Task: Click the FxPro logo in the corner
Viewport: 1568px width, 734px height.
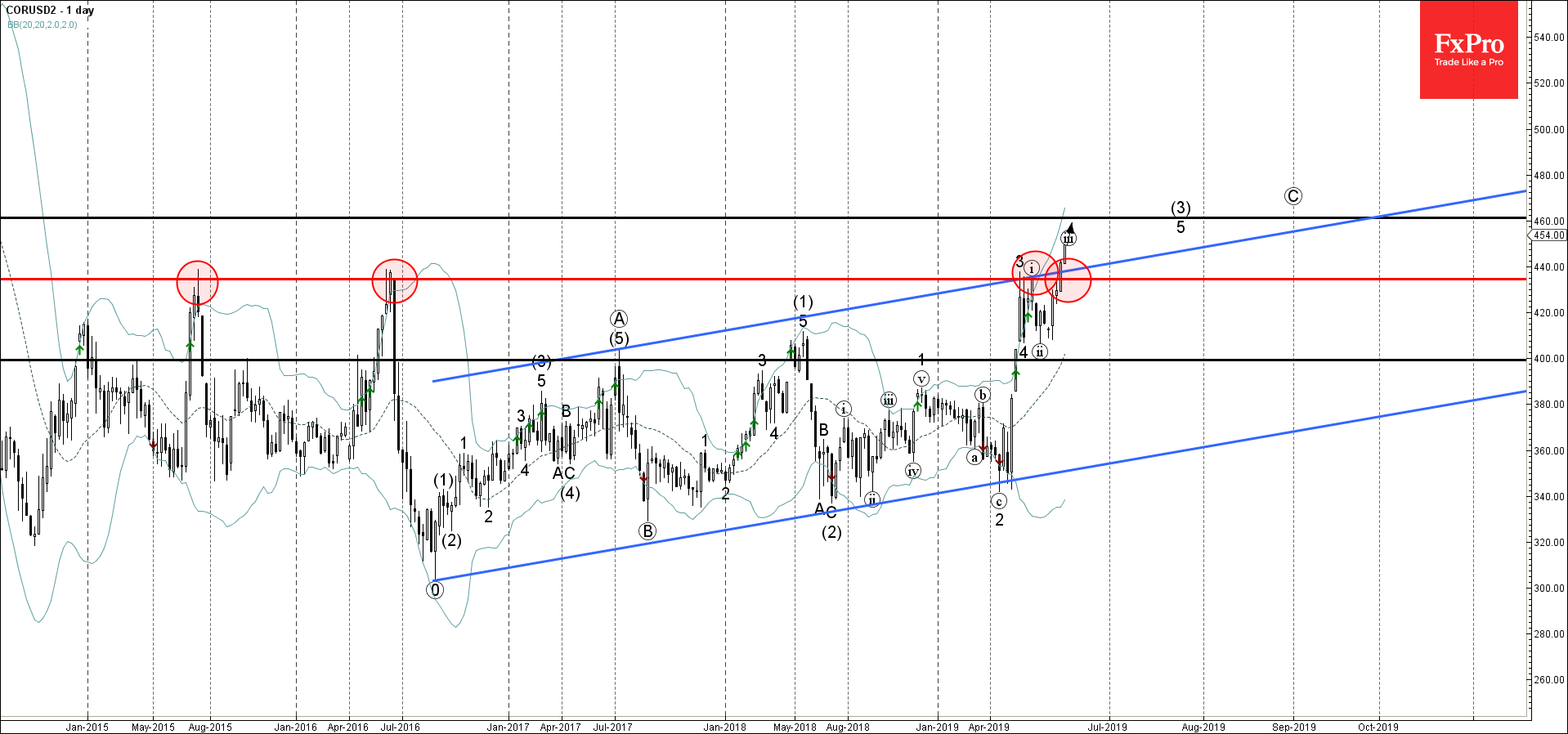Action: pos(1468,50)
